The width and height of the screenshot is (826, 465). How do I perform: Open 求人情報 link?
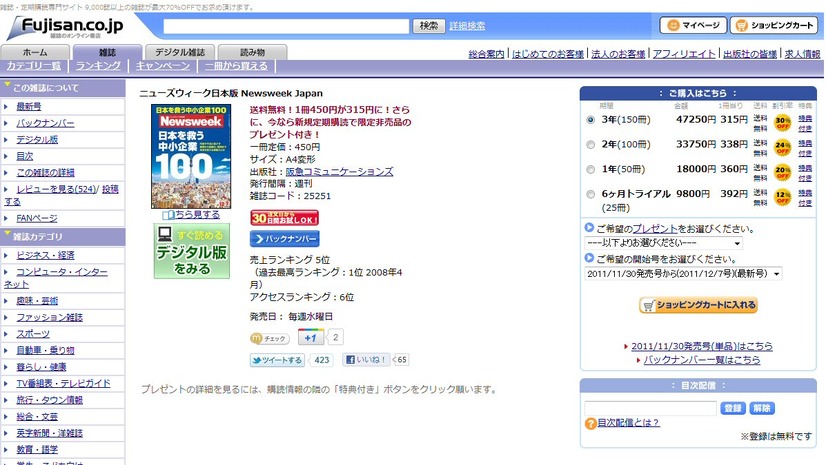[802, 54]
